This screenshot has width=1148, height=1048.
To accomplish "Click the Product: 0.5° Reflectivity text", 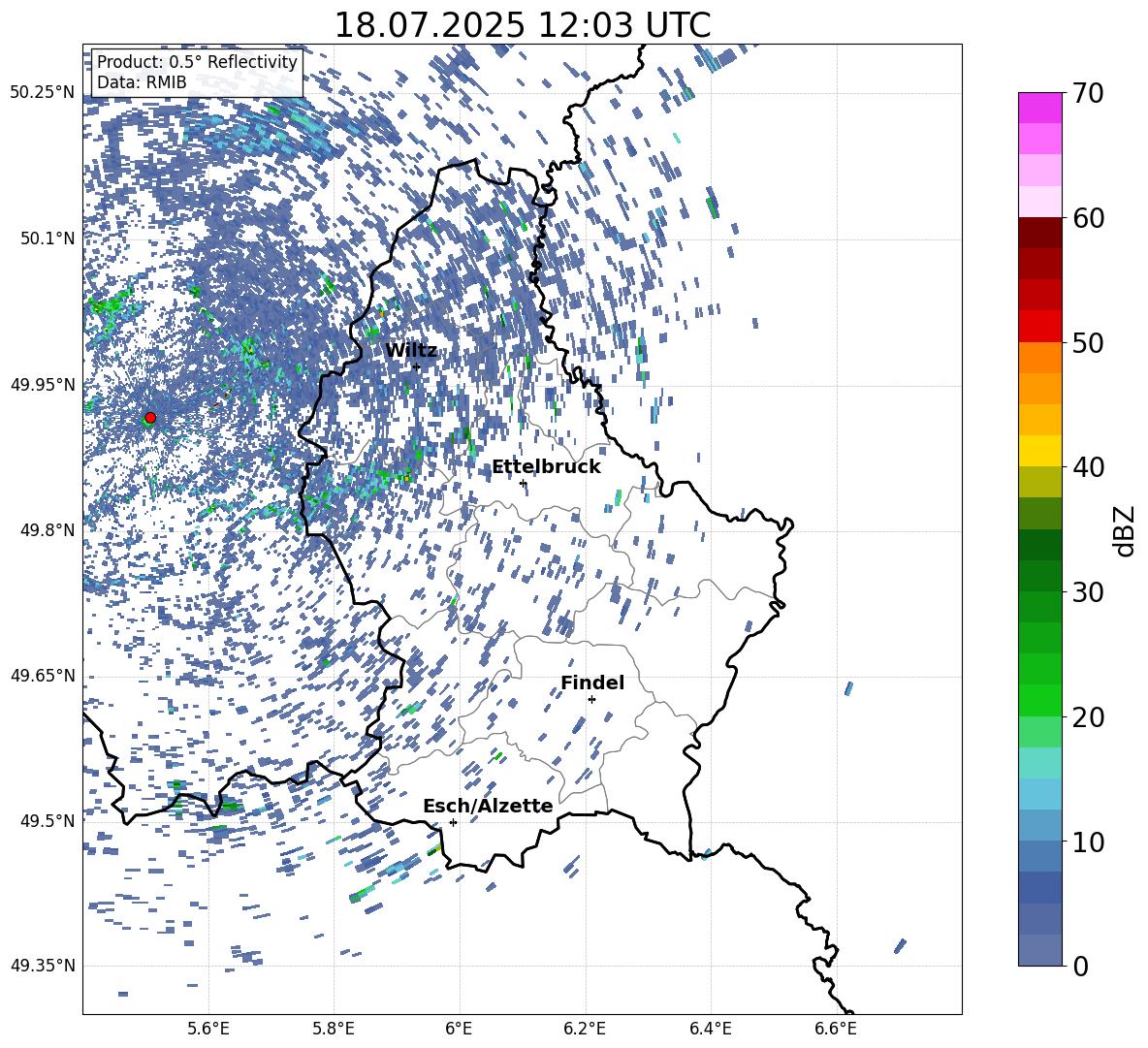I will click(197, 61).
